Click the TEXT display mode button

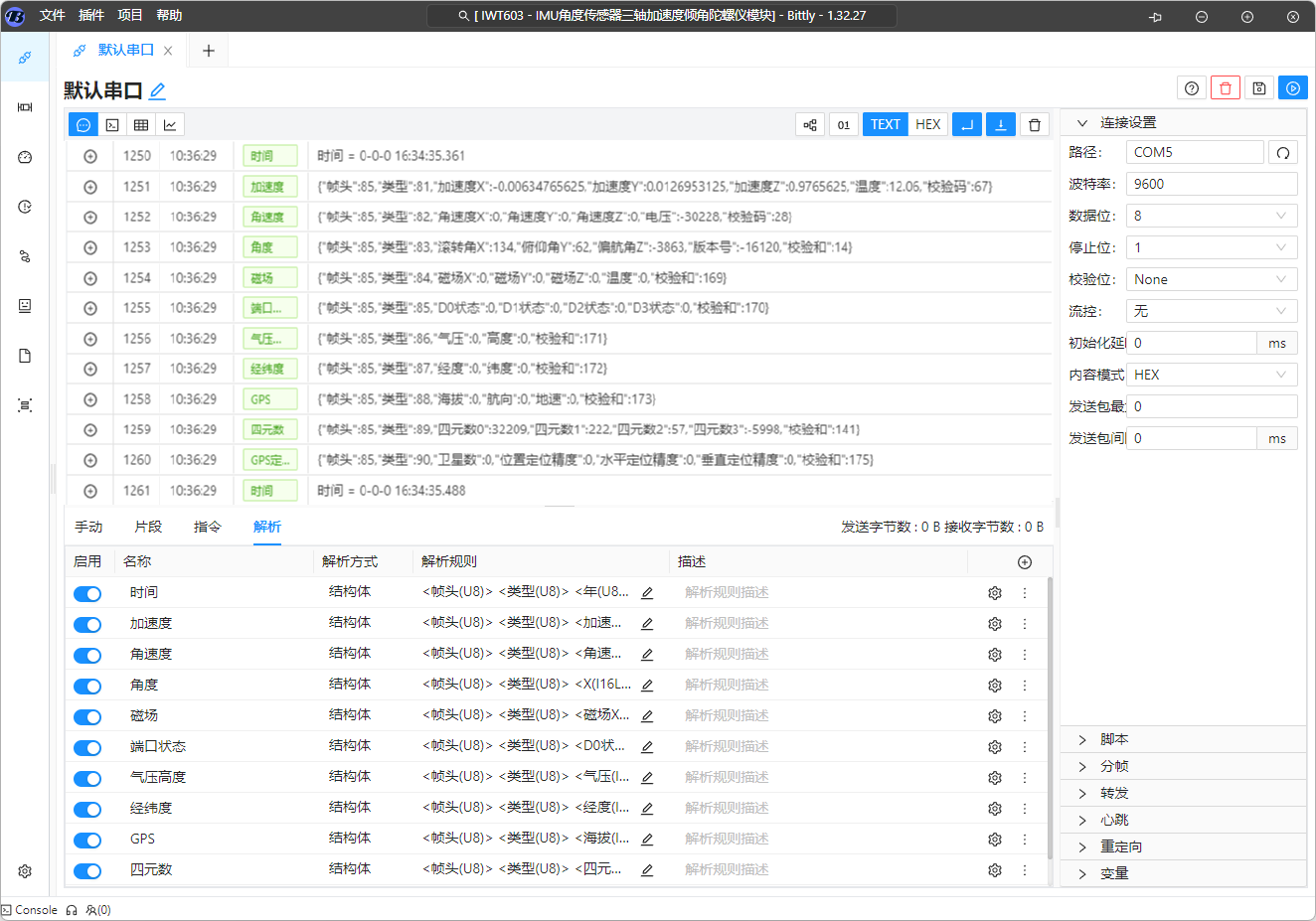coord(885,124)
